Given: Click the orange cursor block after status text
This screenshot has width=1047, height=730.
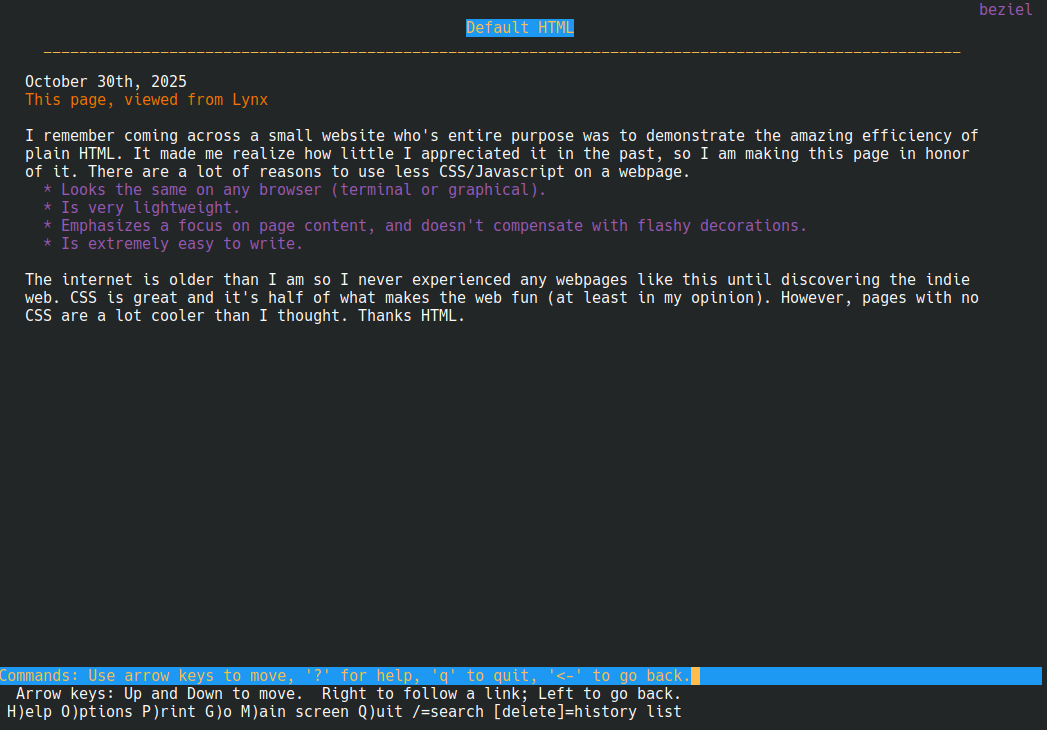Looking at the screenshot, I should tap(695, 676).
